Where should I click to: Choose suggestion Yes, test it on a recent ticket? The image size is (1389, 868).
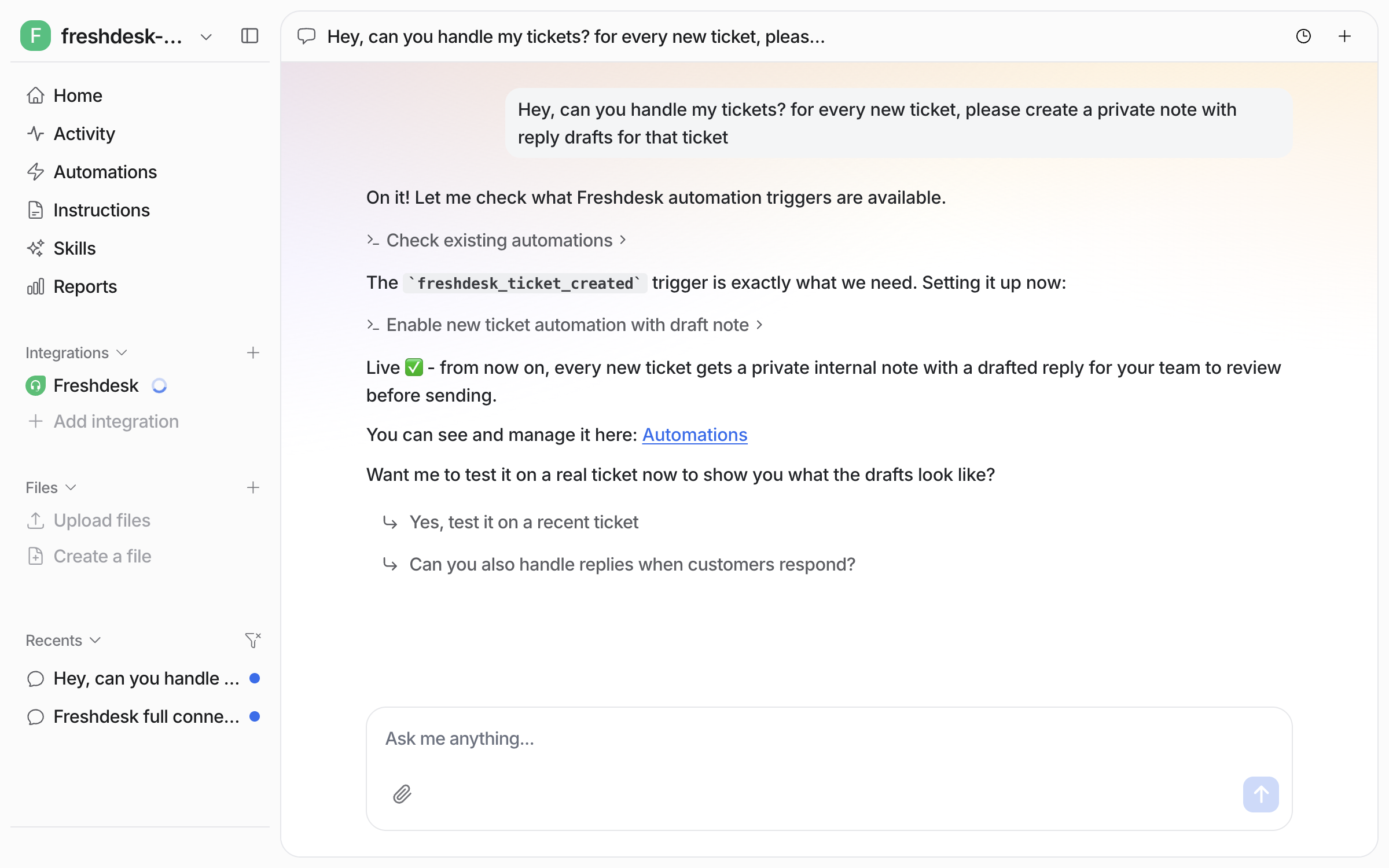coord(510,522)
